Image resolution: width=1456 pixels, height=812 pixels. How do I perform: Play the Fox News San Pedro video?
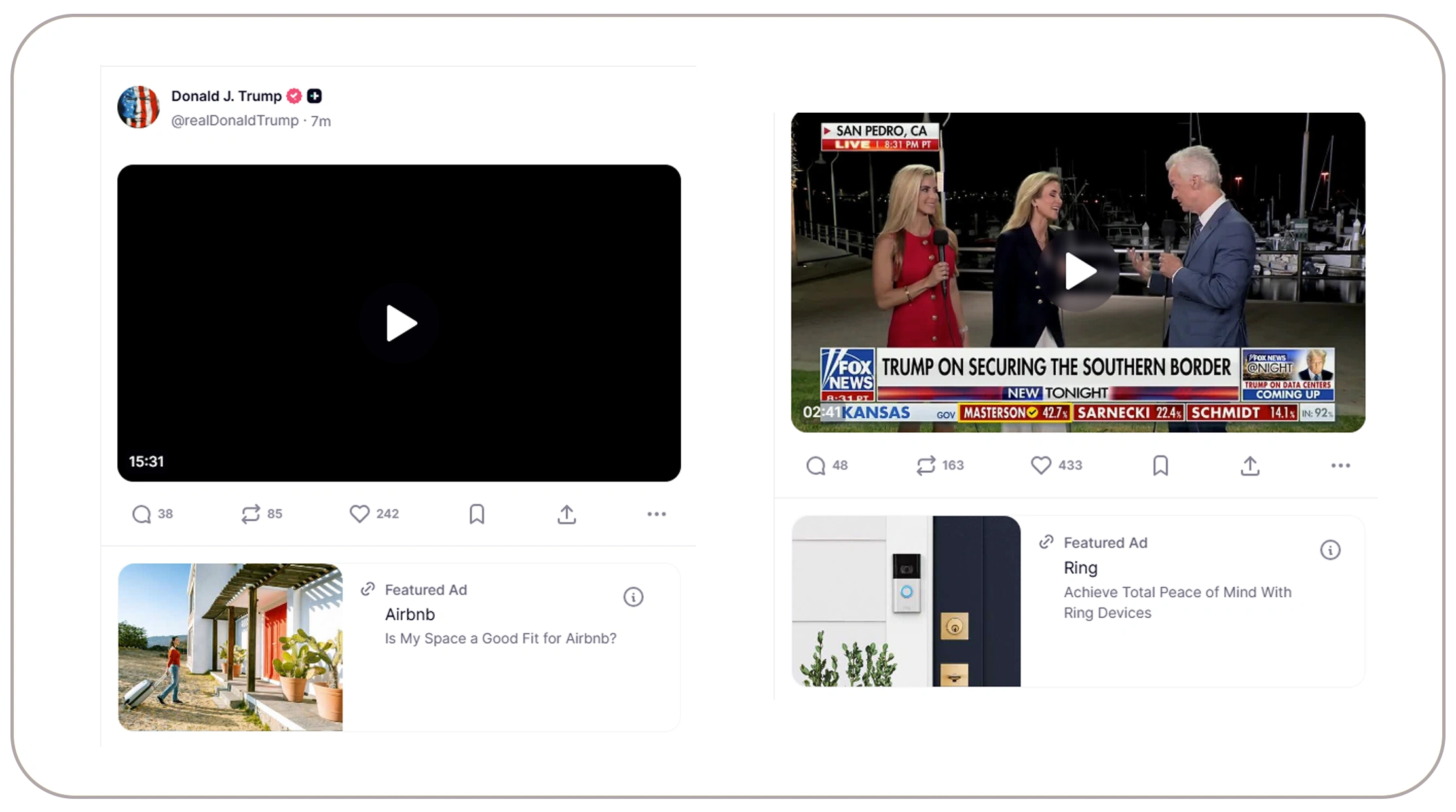click(x=1079, y=272)
